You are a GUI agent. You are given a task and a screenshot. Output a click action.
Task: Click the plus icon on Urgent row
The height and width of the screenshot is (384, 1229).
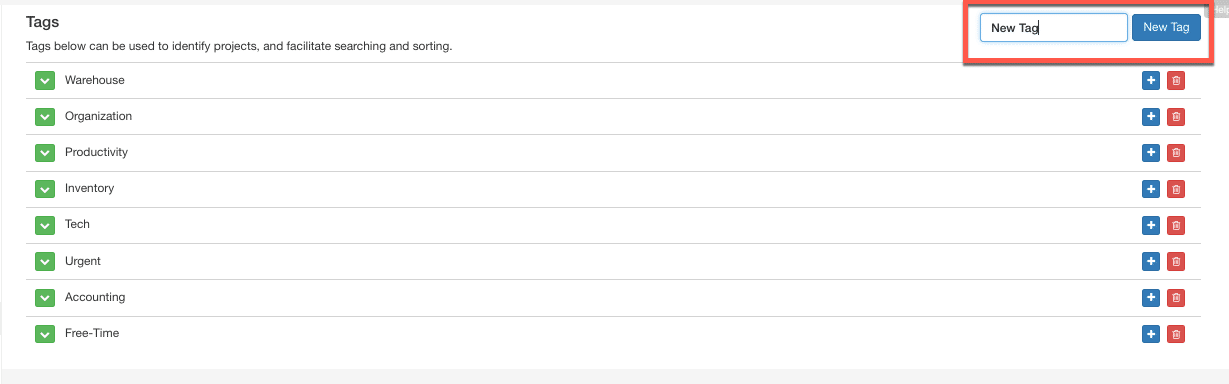coord(1151,262)
